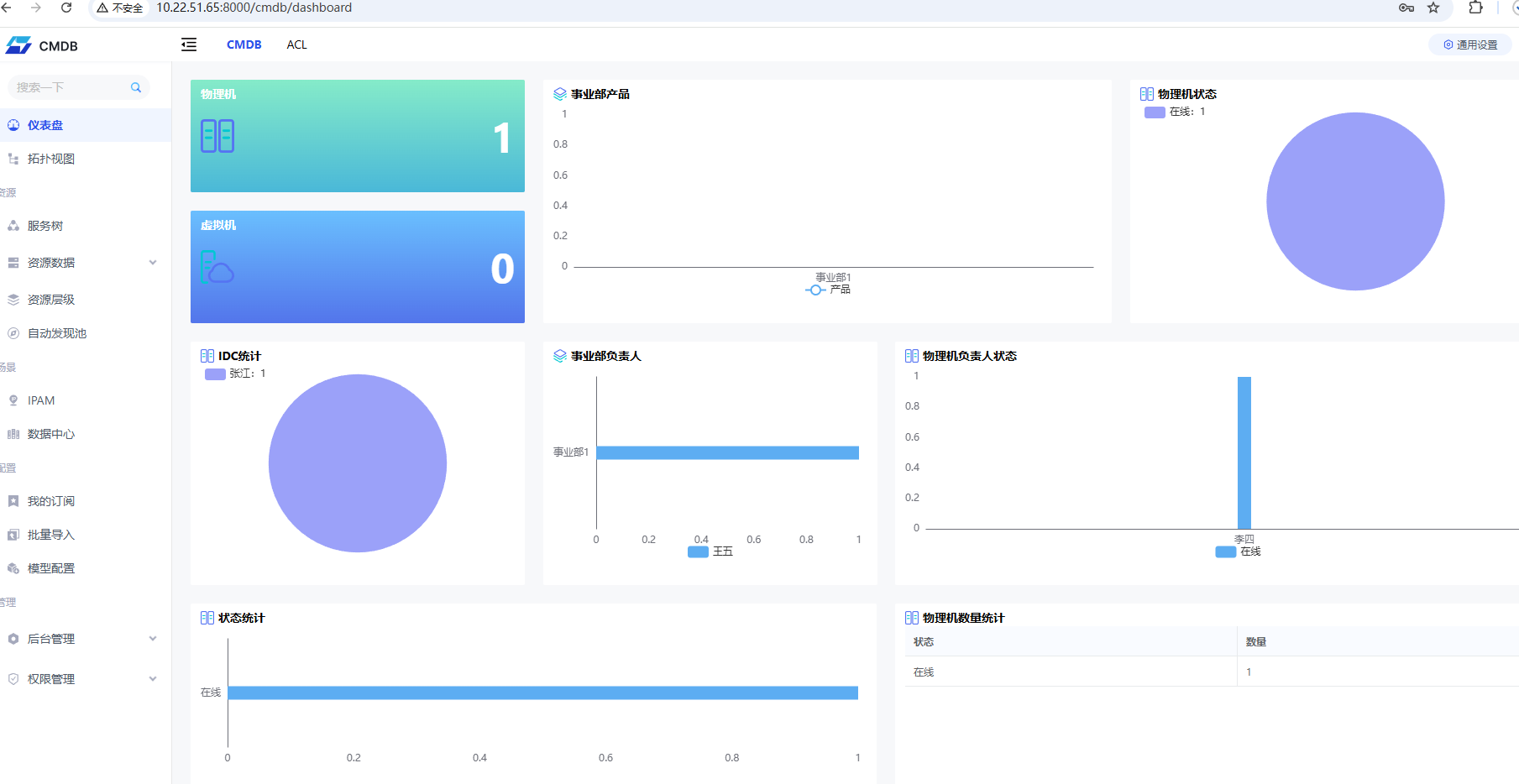The height and width of the screenshot is (784, 1519).
Task: Click the layers icon next to 事业部产品
Action: (560, 94)
